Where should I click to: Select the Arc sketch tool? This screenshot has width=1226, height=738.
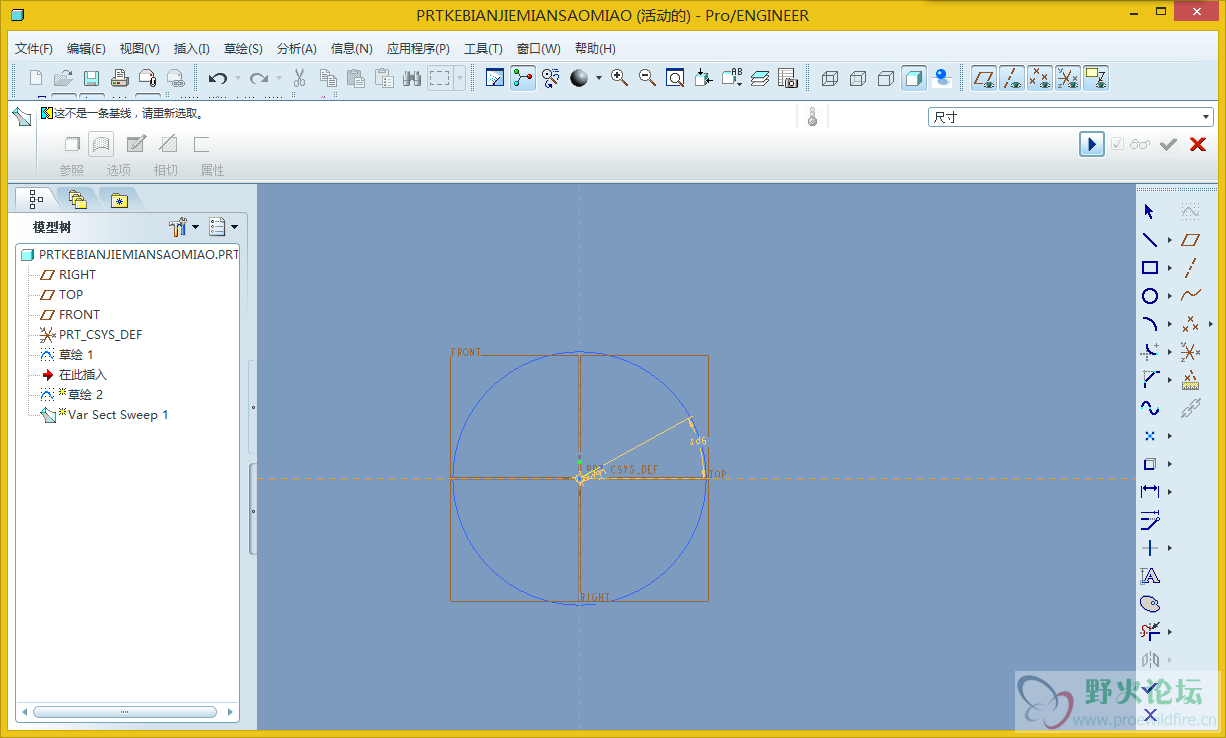click(x=1150, y=324)
